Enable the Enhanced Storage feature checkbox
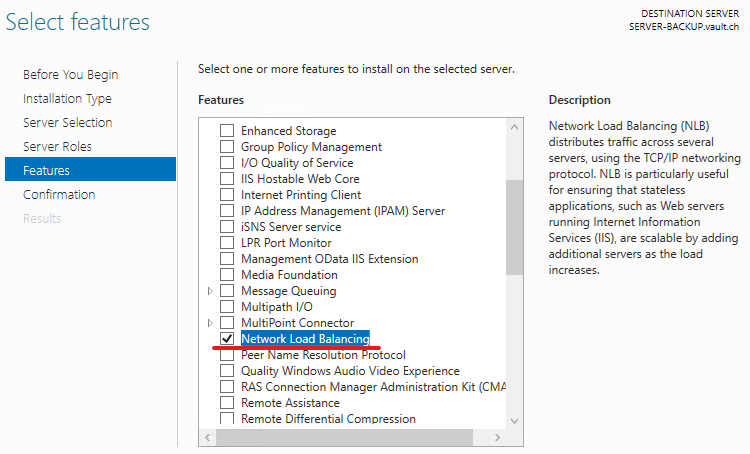750x454 pixels. coord(227,131)
